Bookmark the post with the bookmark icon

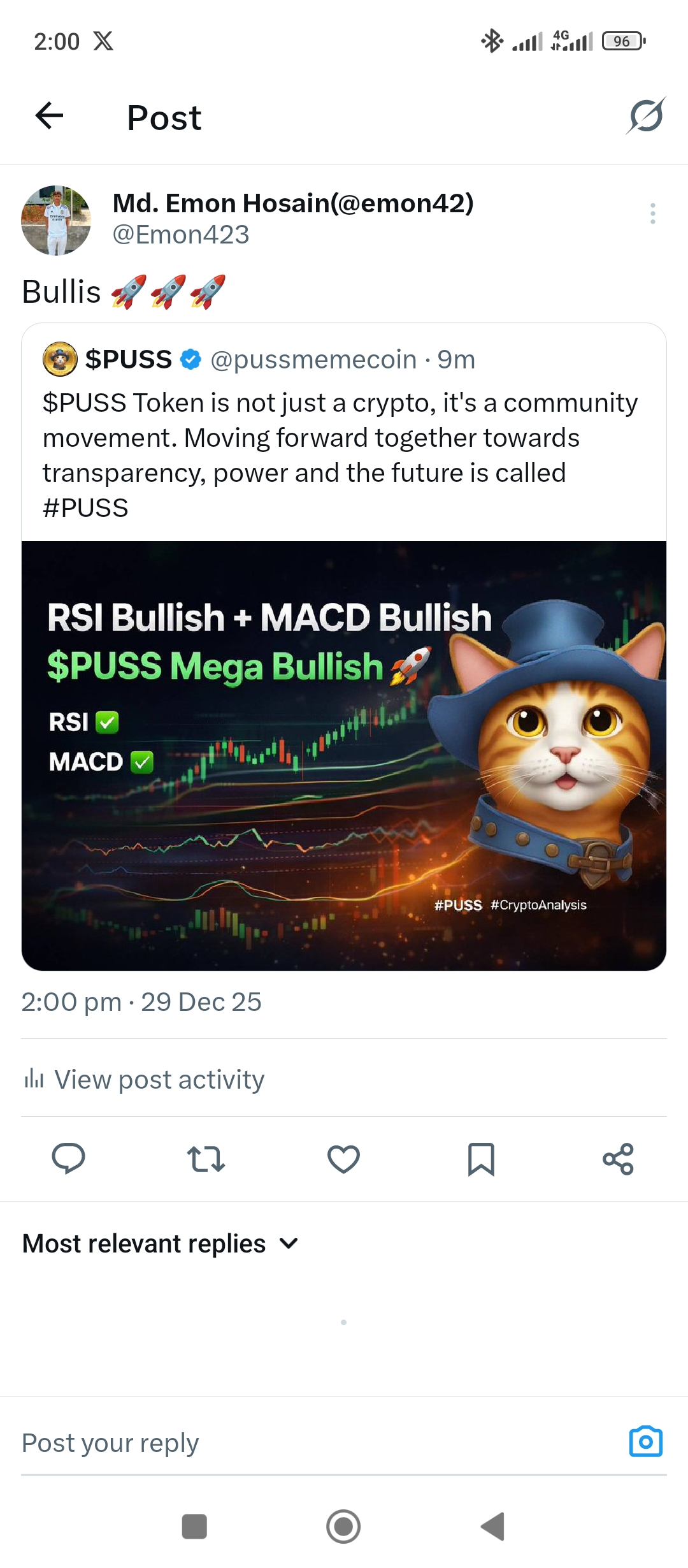481,1159
